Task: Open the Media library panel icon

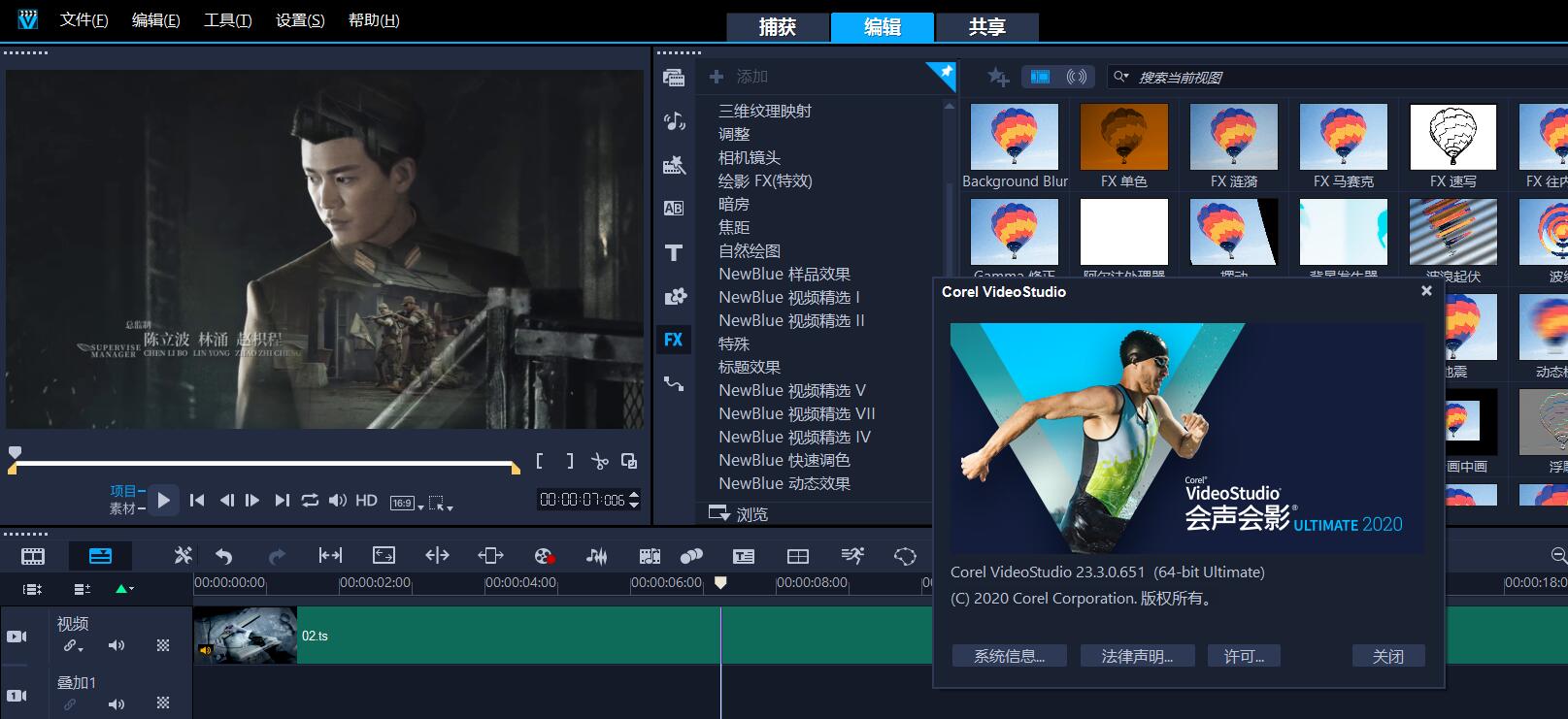Action: pyautogui.click(x=673, y=78)
